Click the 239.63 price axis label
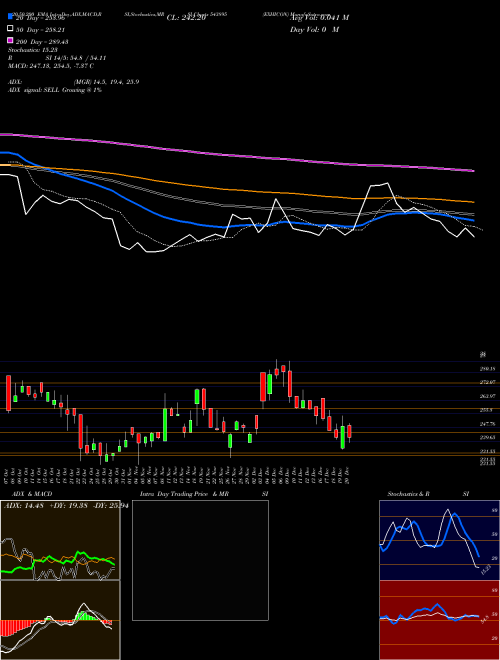The image size is (500, 660). [x=487, y=437]
